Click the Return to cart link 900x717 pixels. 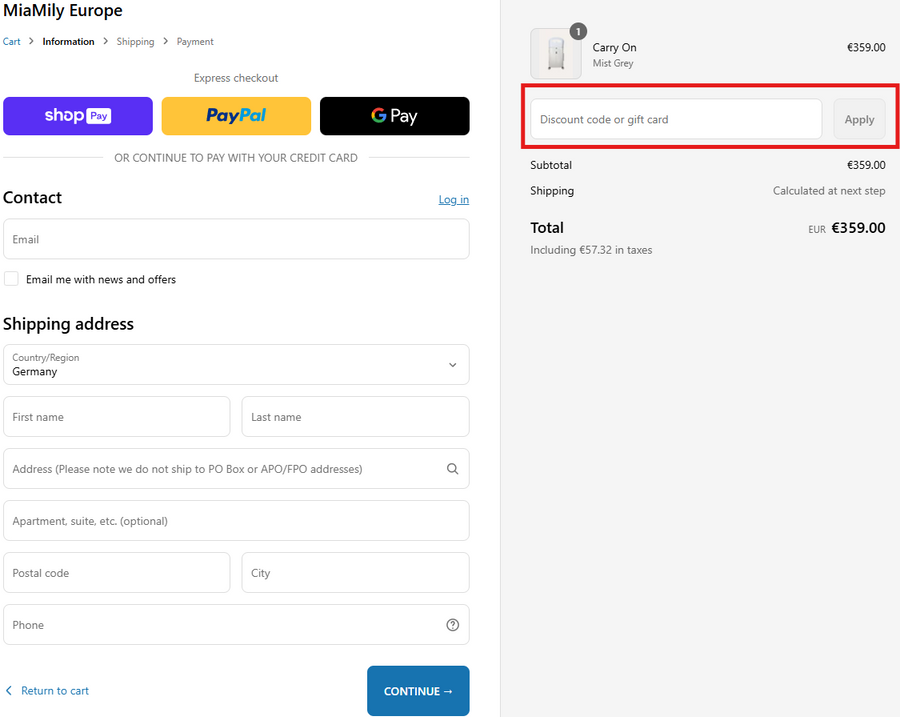click(54, 691)
